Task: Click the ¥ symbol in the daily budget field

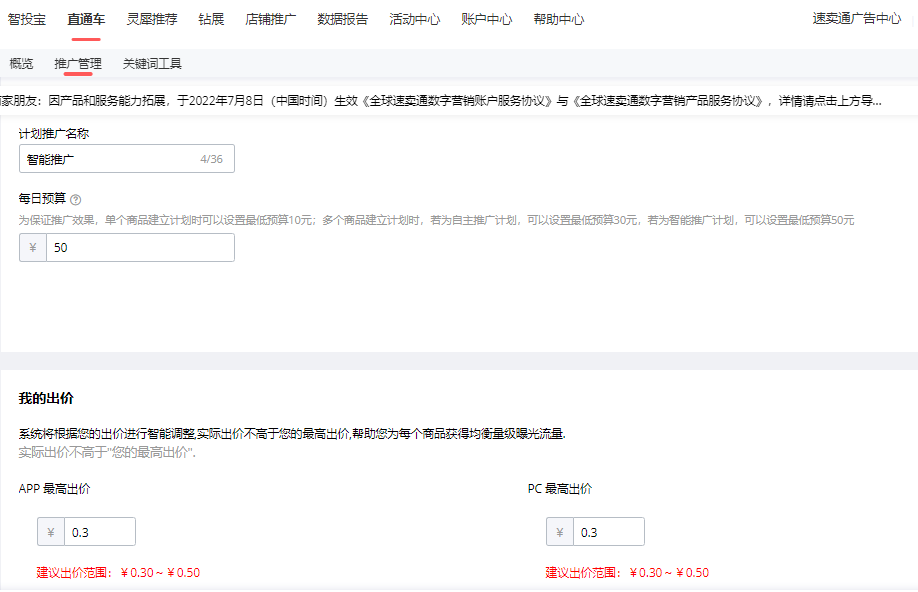Action: coord(32,247)
